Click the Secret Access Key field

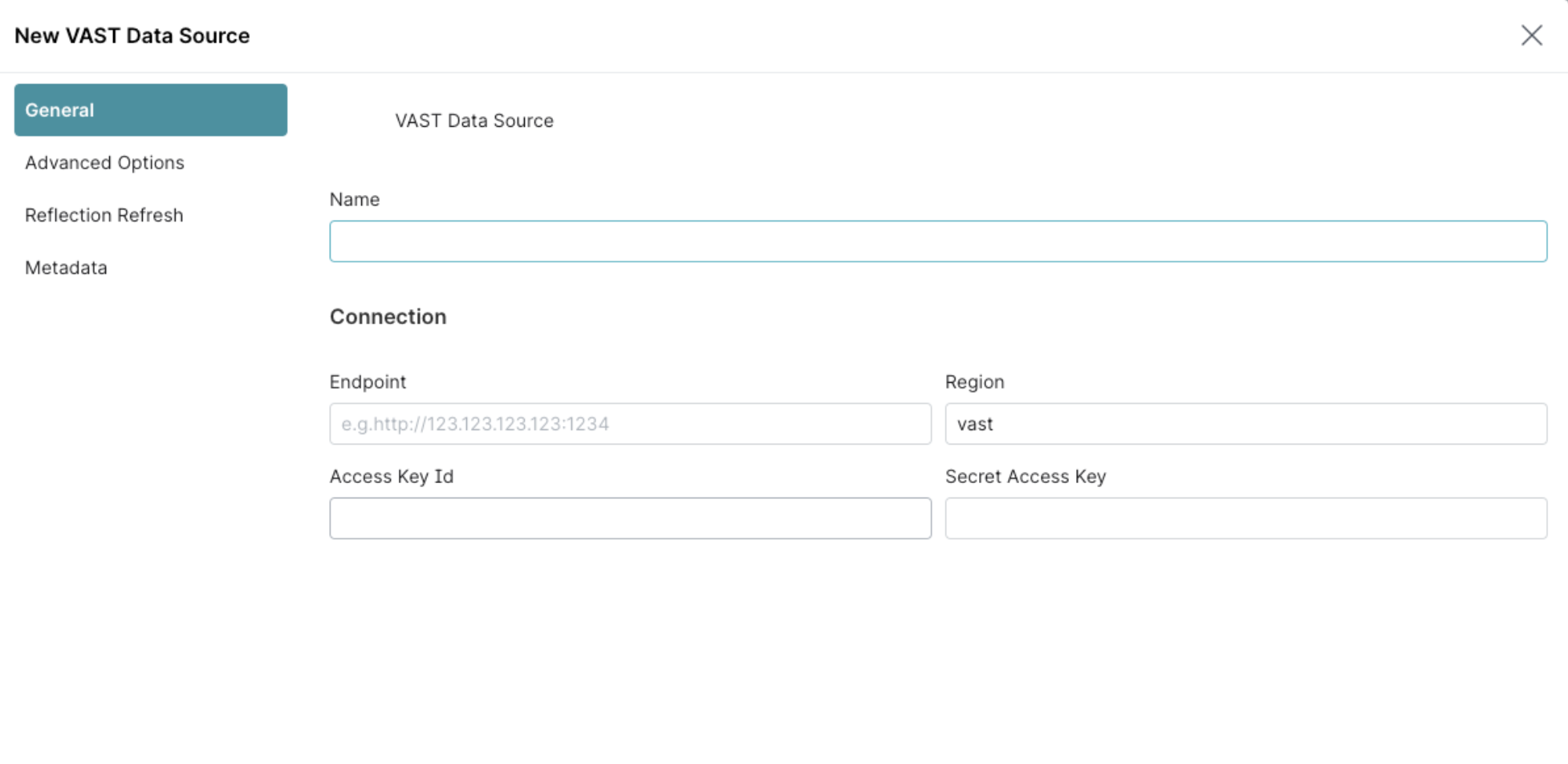[x=1246, y=518]
